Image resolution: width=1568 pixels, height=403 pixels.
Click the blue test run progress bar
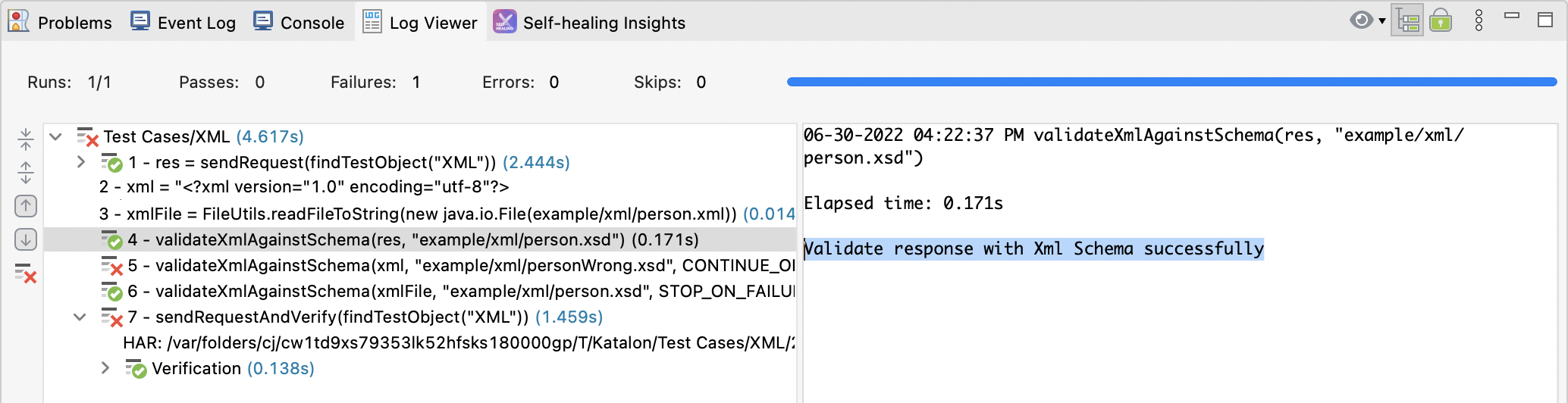coord(1171,82)
